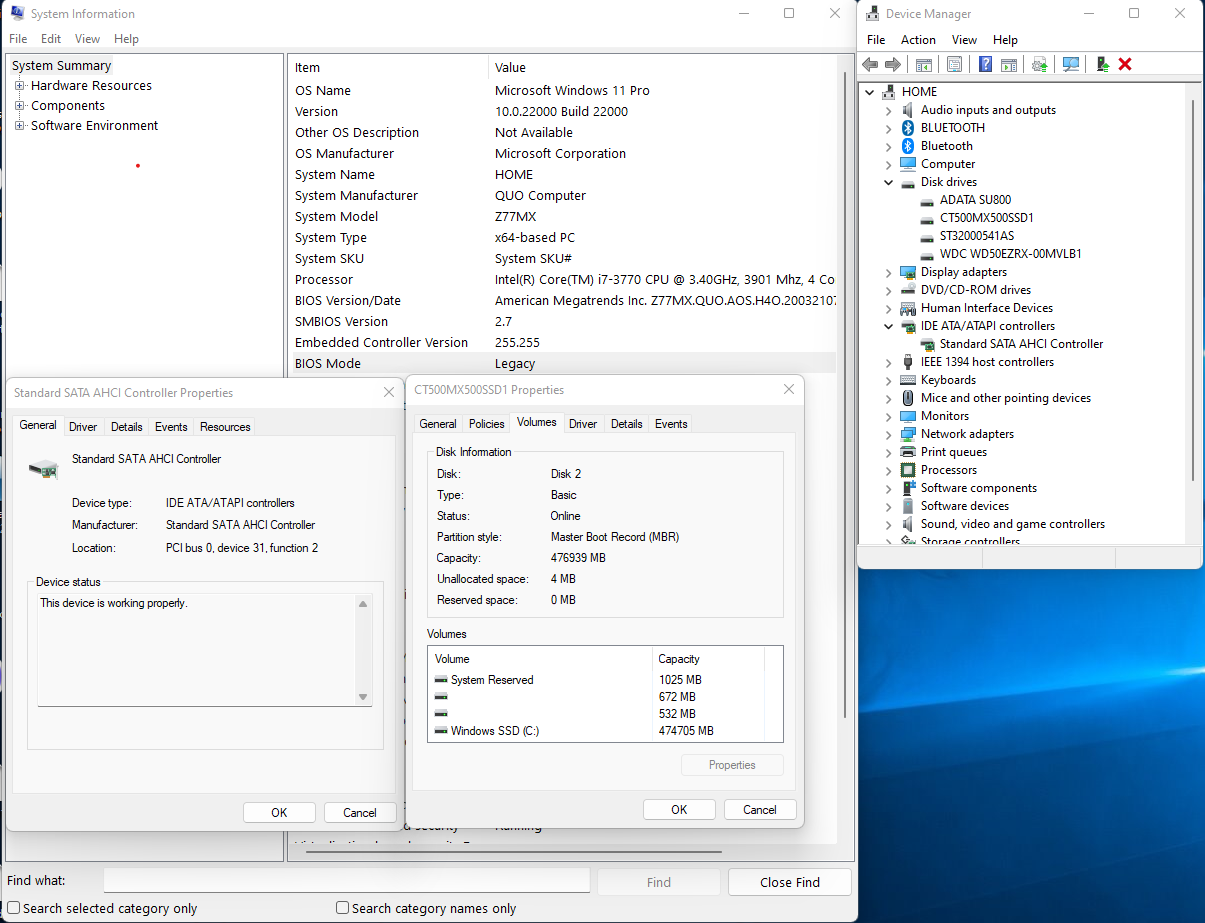Collapse the HOME root node
Image resolution: width=1205 pixels, height=923 pixels.
pos(869,92)
